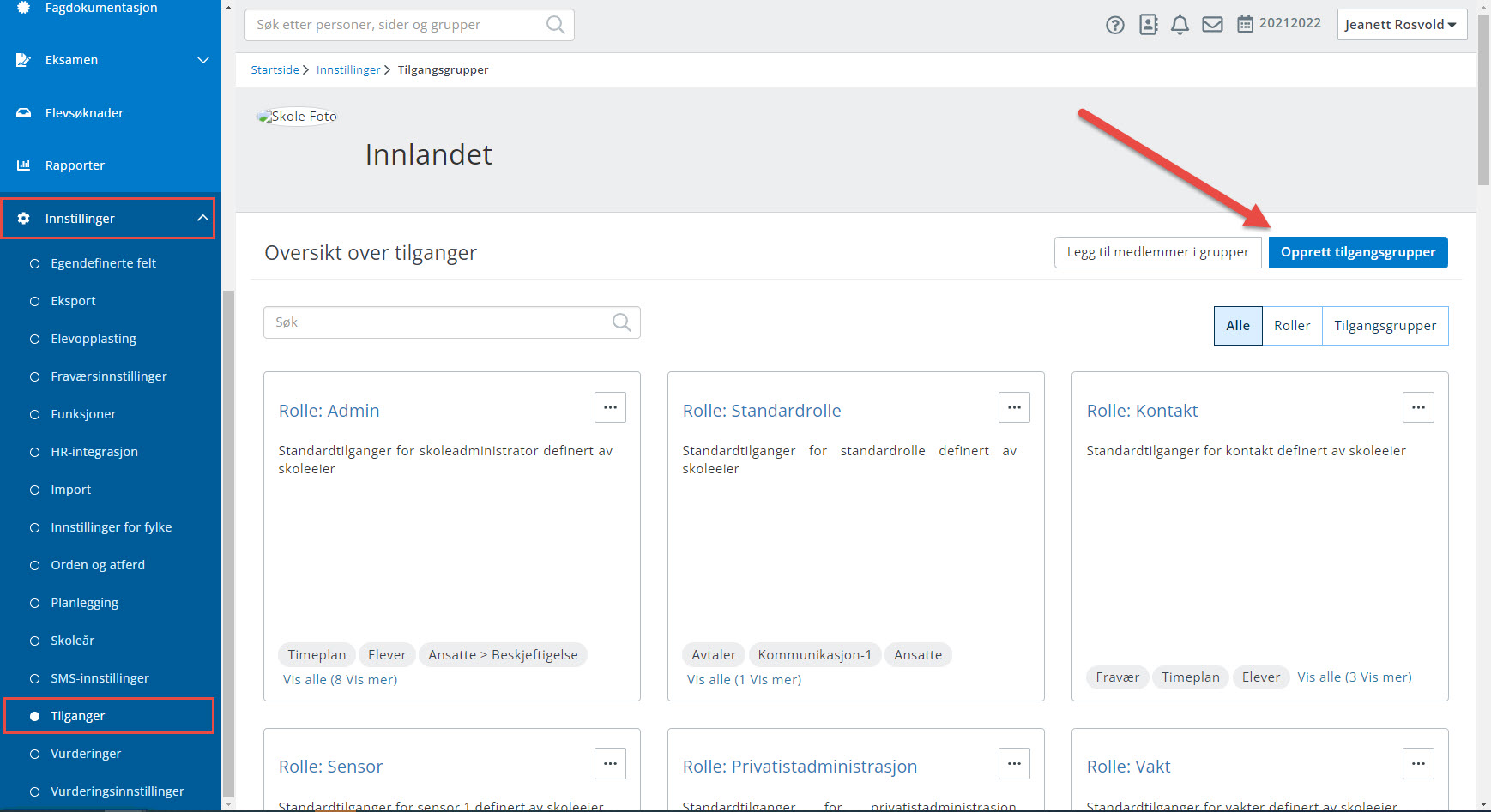Open HR-integrasjon in settings menu
The height and width of the screenshot is (812, 1491).
coord(94,452)
